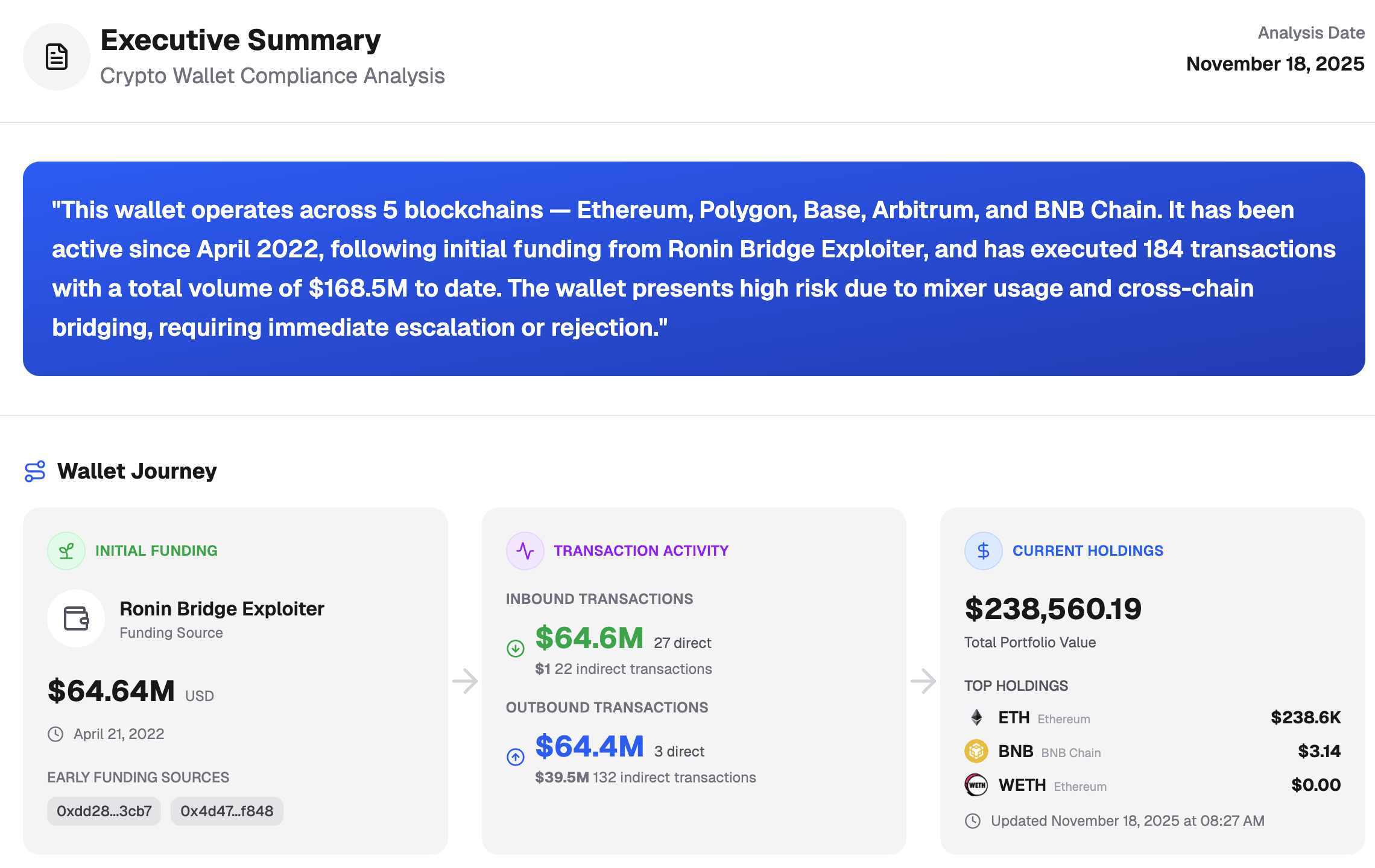The image size is (1375, 868).
Task: Click the clock icon beside Updated timestamp
Action: point(973,821)
